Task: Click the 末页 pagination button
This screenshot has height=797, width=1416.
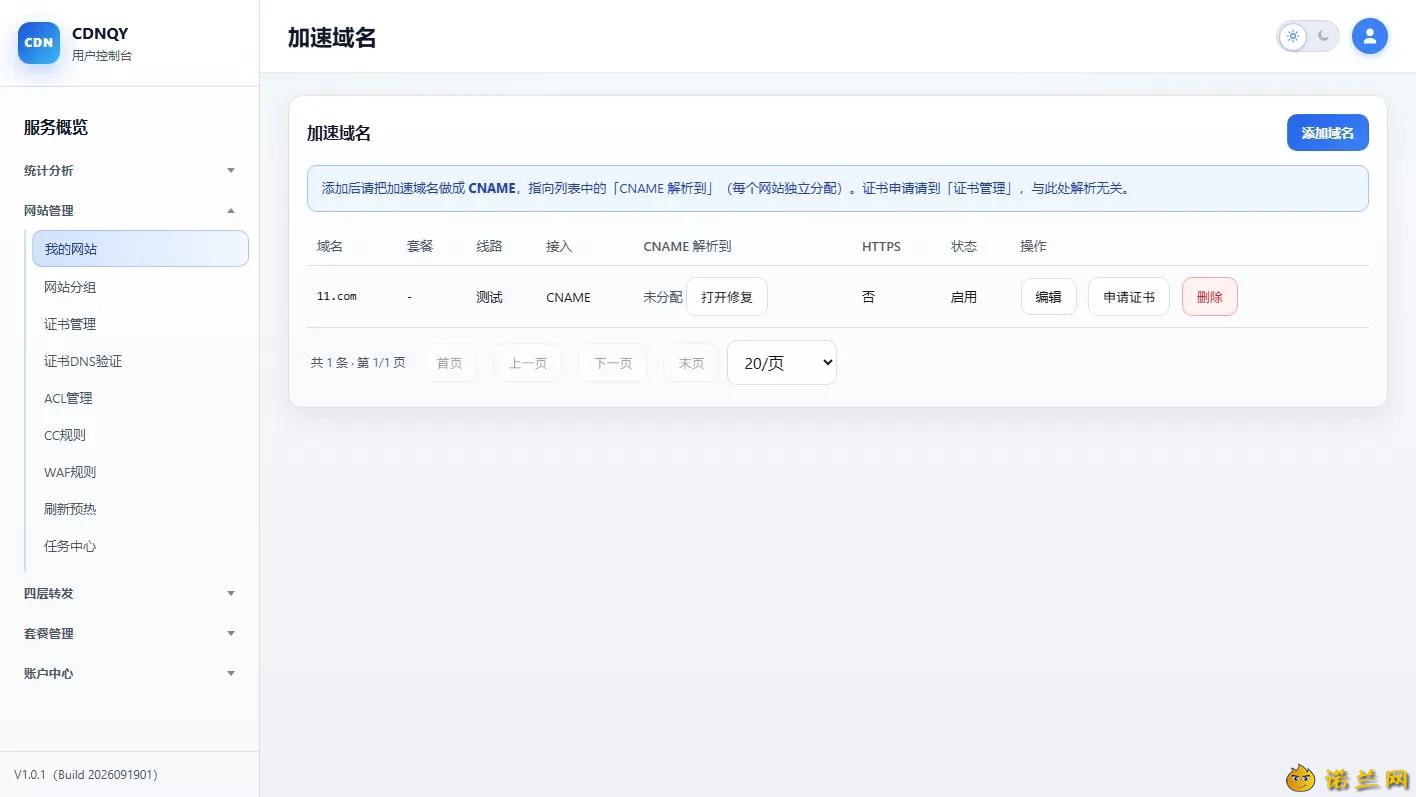Action: coord(691,363)
